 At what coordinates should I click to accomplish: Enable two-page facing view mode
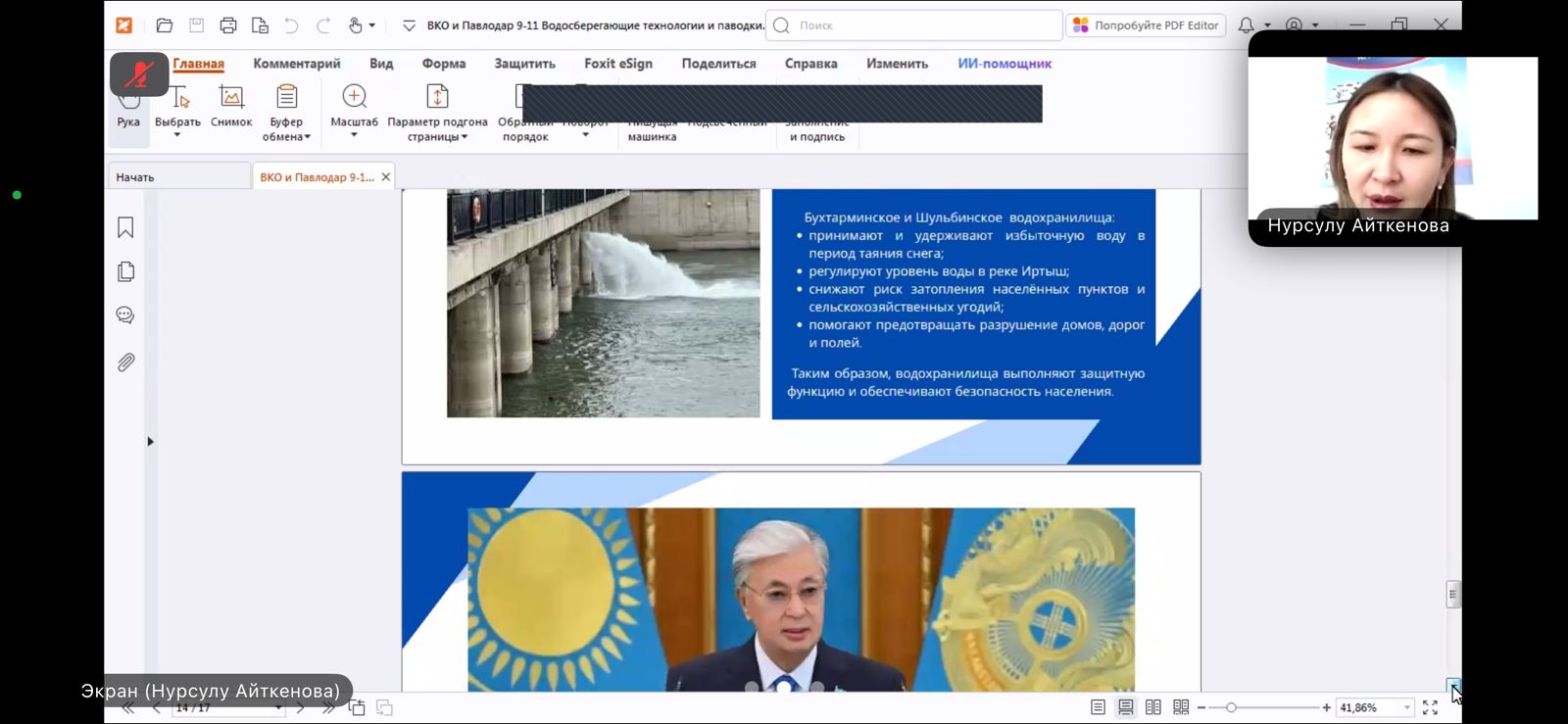(1153, 707)
